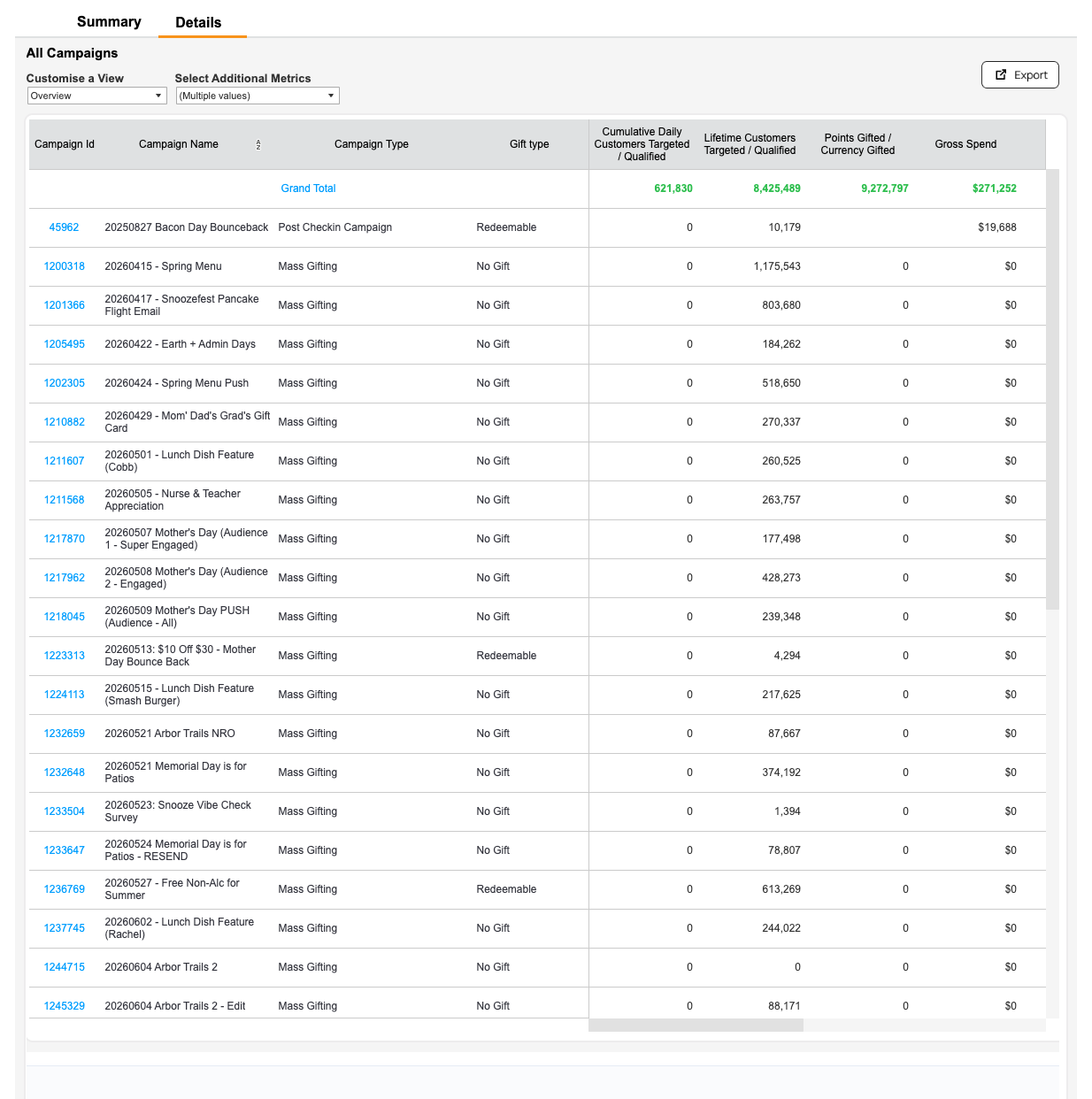Click the Campaign Id column header
The image size is (1092, 1099).
click(x=65, y=144)
